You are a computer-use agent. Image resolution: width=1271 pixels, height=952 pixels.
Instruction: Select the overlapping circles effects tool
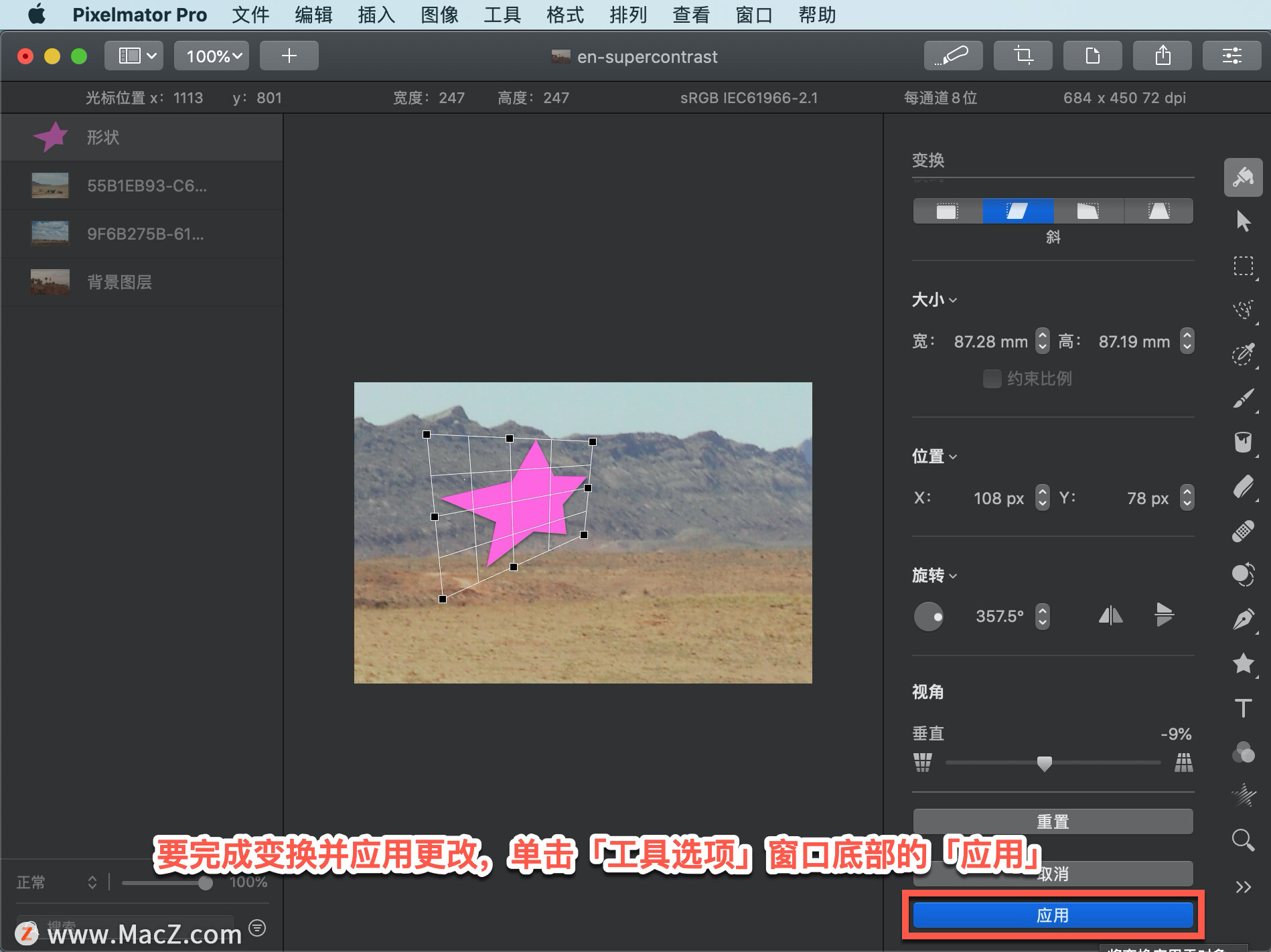point(1244,752)
